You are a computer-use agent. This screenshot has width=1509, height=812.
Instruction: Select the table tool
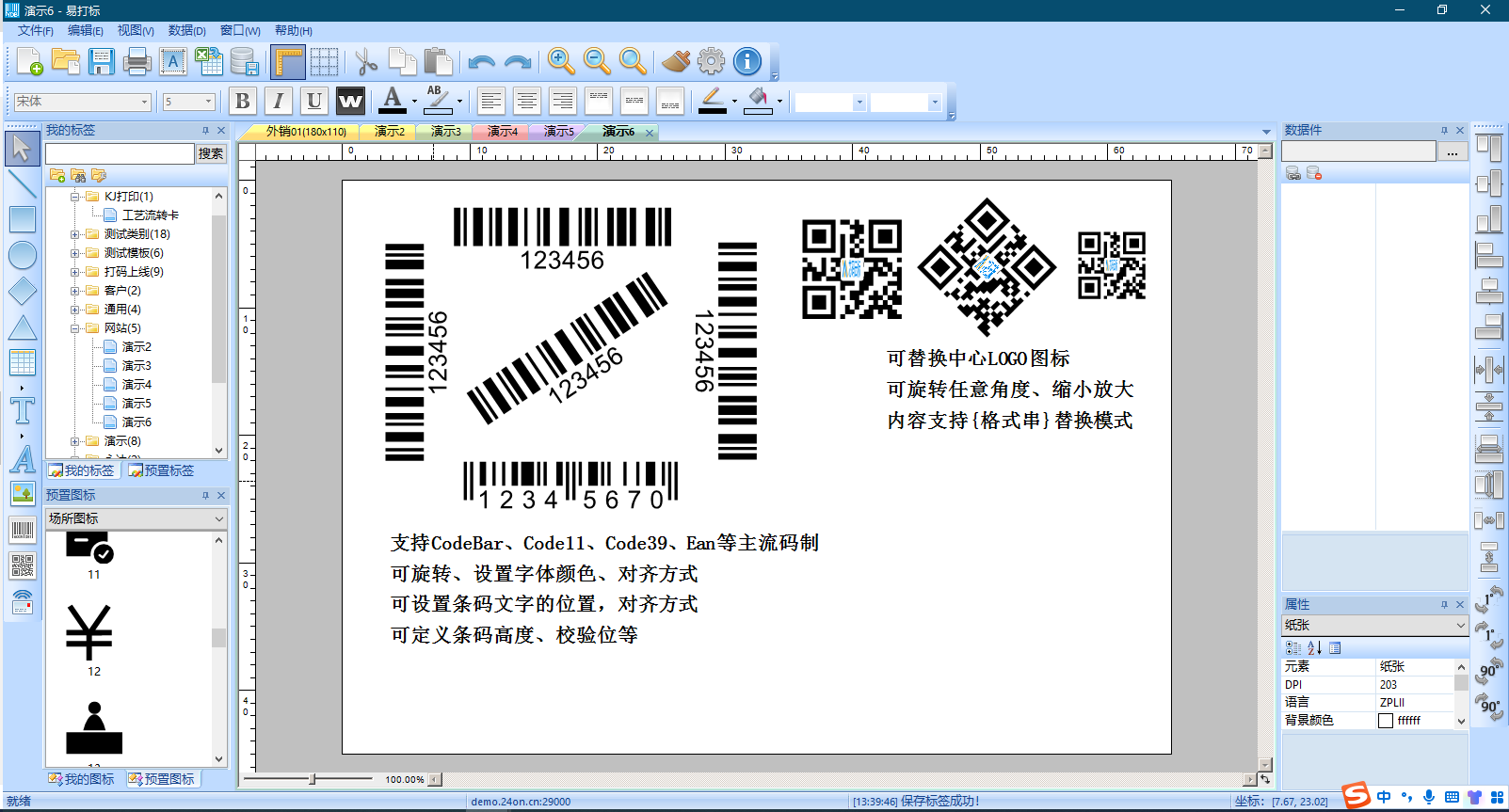tap(22, 362)
